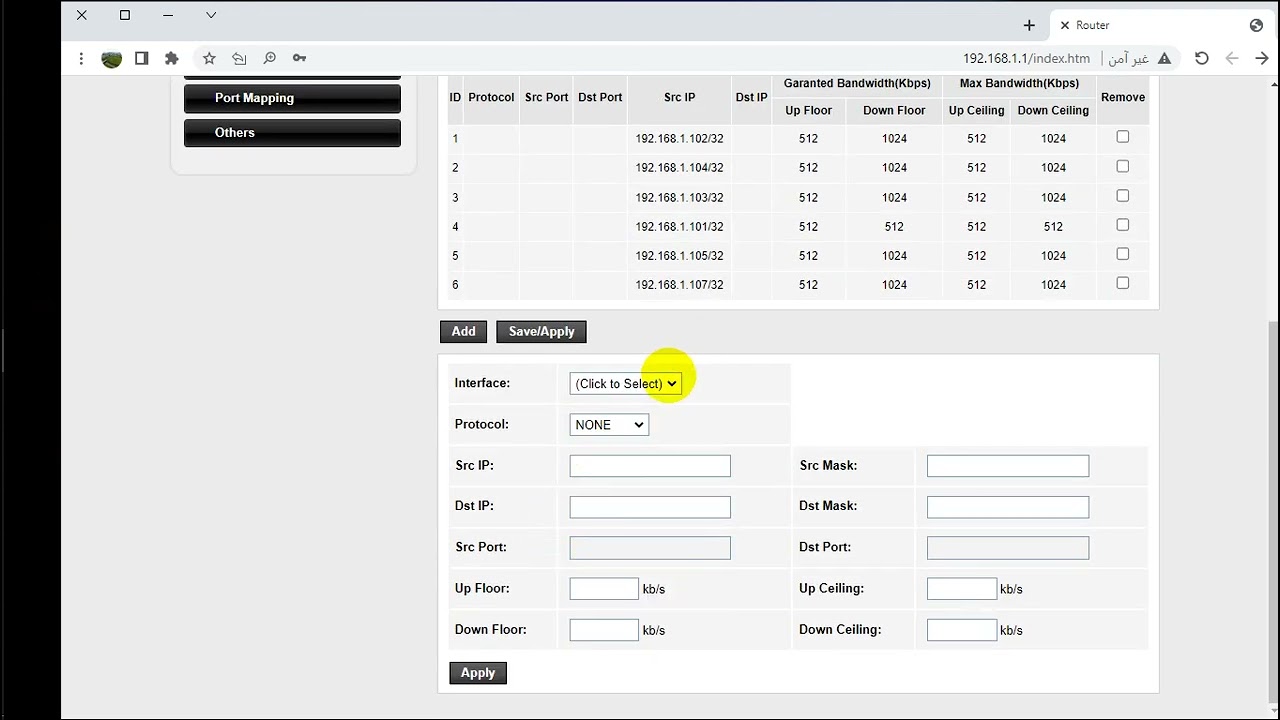Image resolution: width=1280 pixels, height=720 pixels.
Task: Click the 192.168.1.107/32 Src IP cell
Action: pos(679,285)
